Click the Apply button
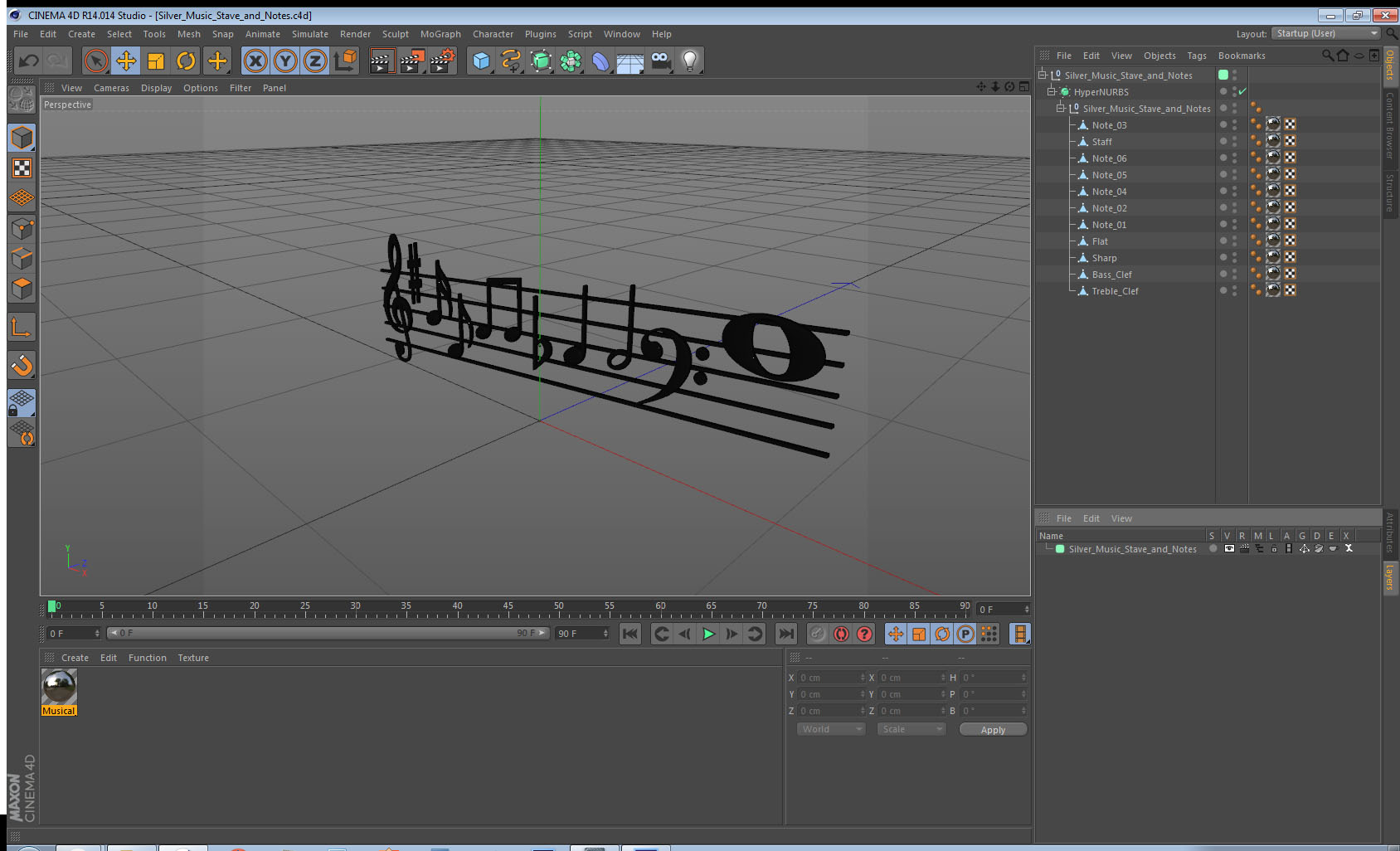 [993, 729]
